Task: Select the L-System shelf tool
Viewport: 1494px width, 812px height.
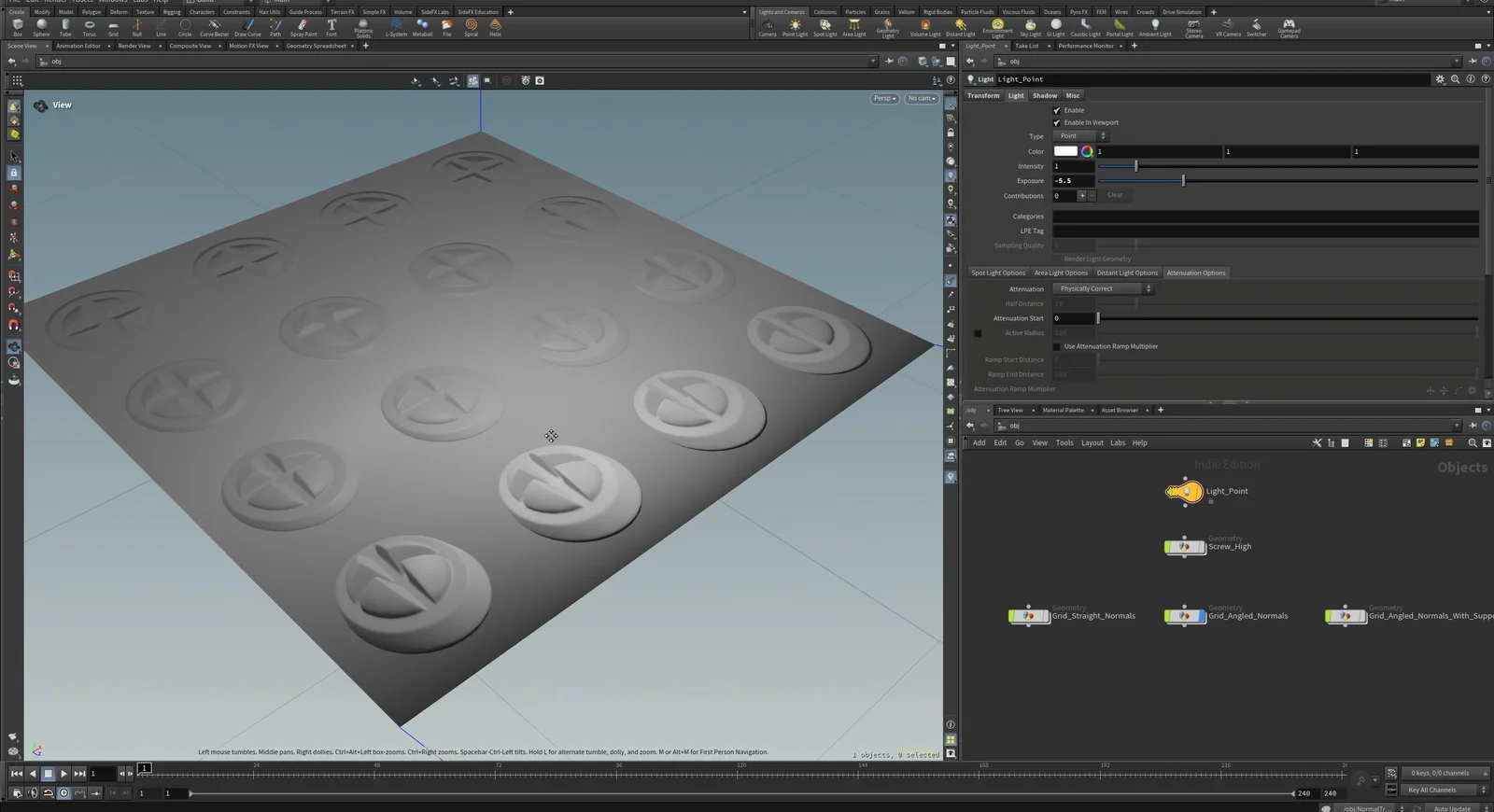Action: tap(397, 28)
